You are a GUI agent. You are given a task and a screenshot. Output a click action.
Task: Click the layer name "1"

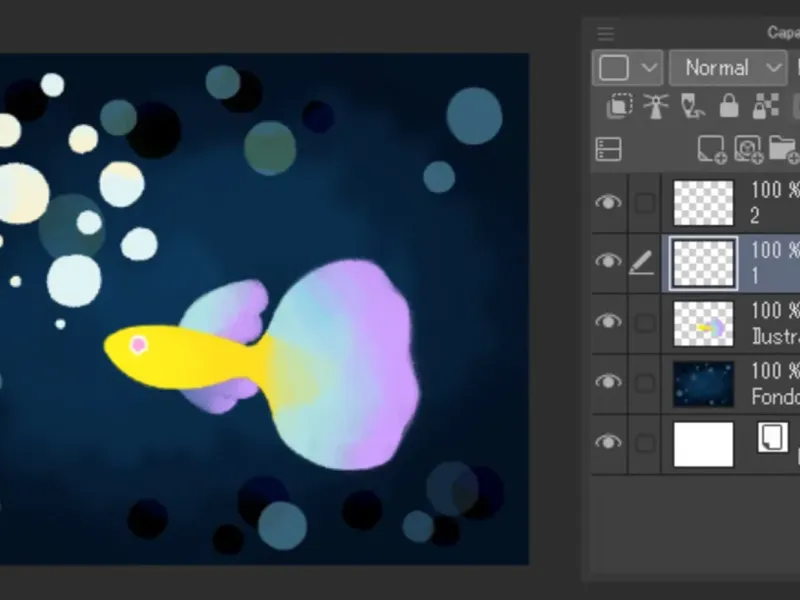pyautogui.click(x=755, y=276)
